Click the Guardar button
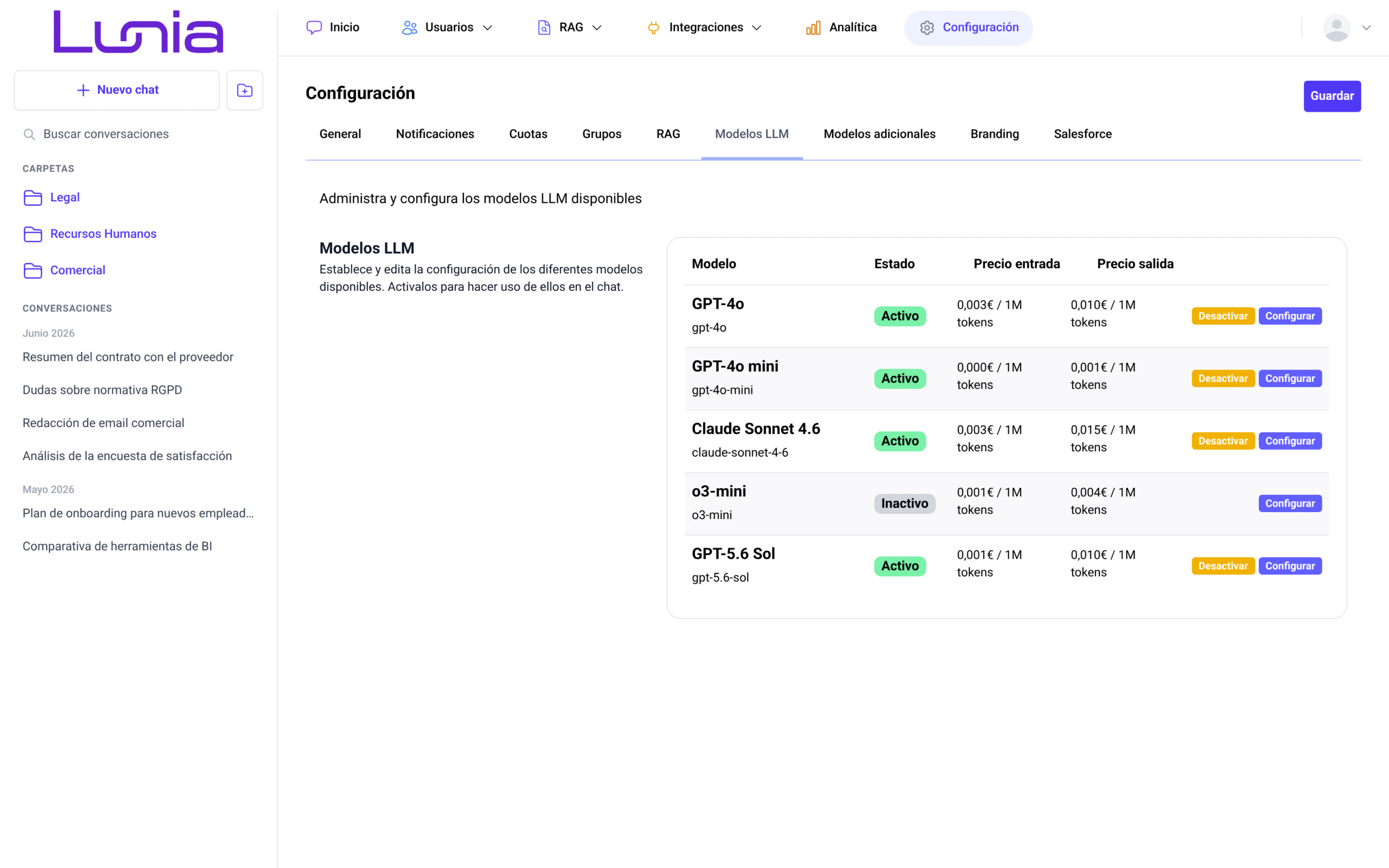The width and height of the screenshot is (1389, 868). [1331, 96]
